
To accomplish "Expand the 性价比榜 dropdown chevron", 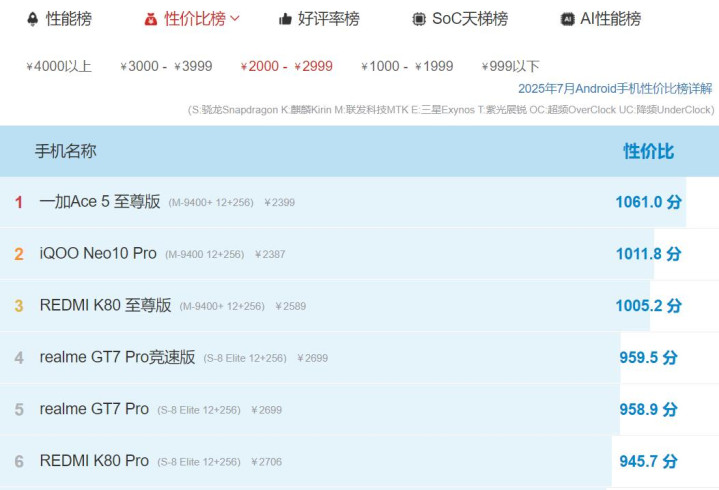I will (235, 18).
